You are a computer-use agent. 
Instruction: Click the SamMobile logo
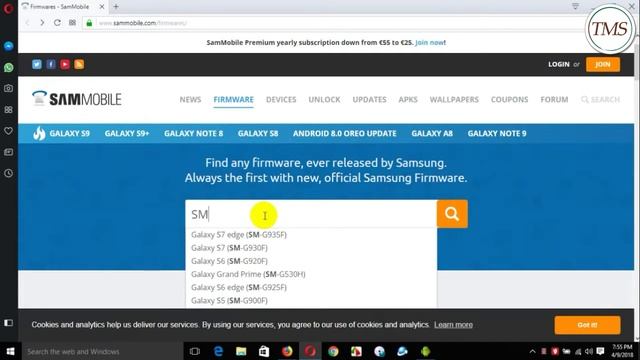[77, 99]
